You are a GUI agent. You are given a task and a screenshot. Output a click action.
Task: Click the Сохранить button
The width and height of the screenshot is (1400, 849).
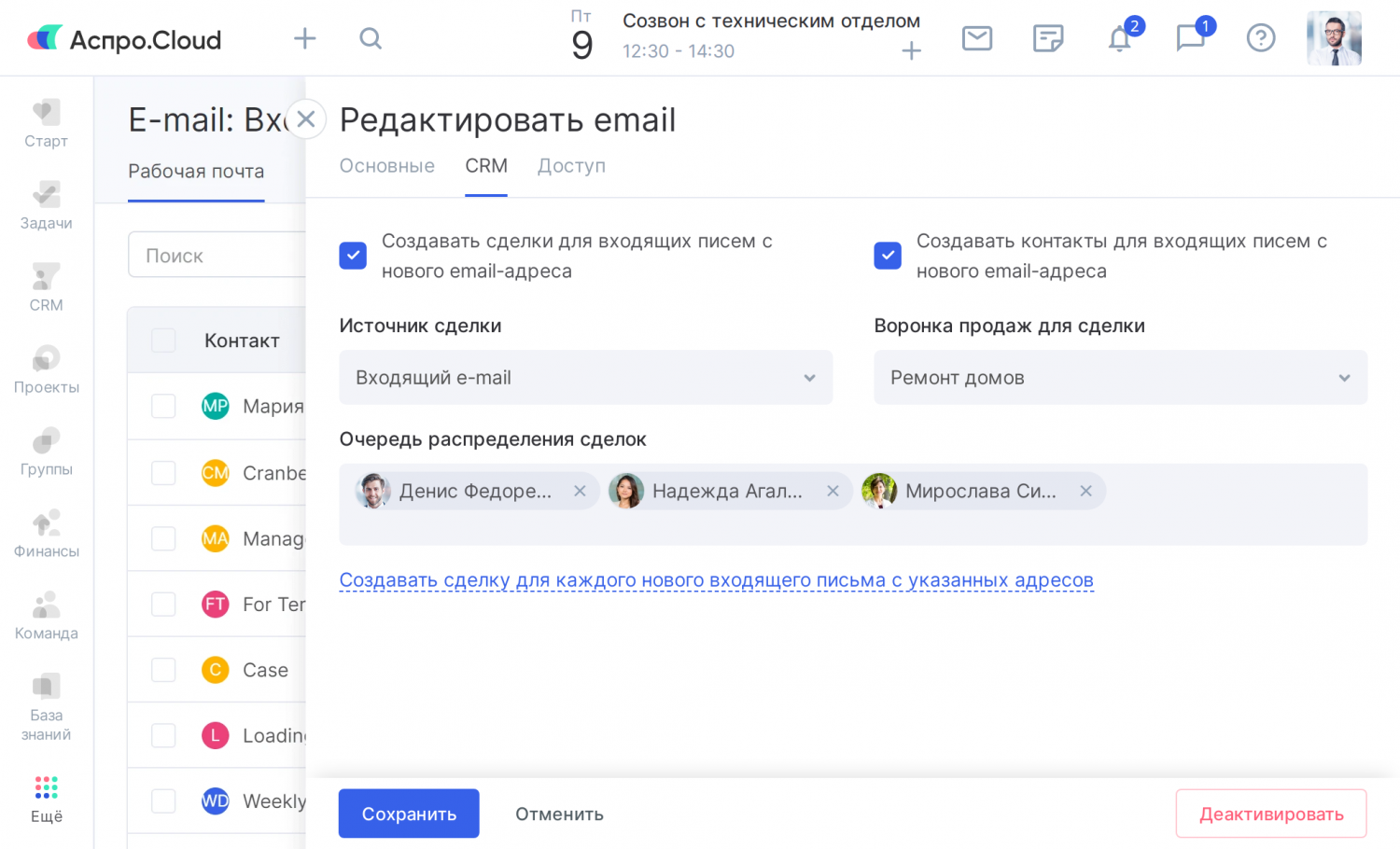(409, 814)
